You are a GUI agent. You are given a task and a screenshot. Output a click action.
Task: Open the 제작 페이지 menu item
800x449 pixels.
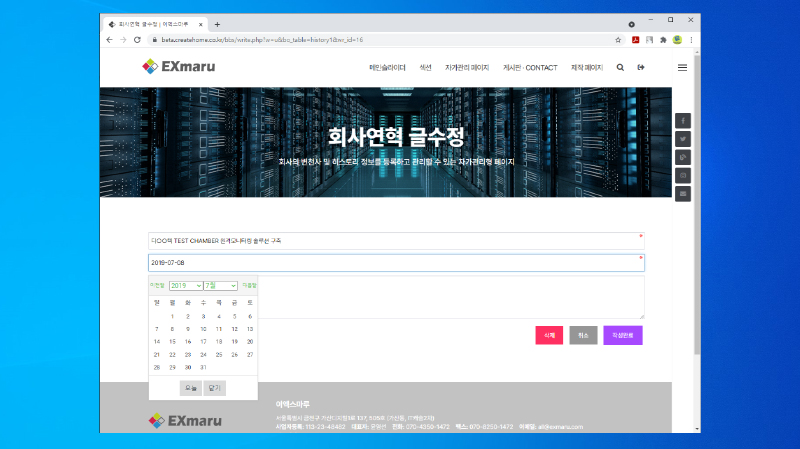587,67
